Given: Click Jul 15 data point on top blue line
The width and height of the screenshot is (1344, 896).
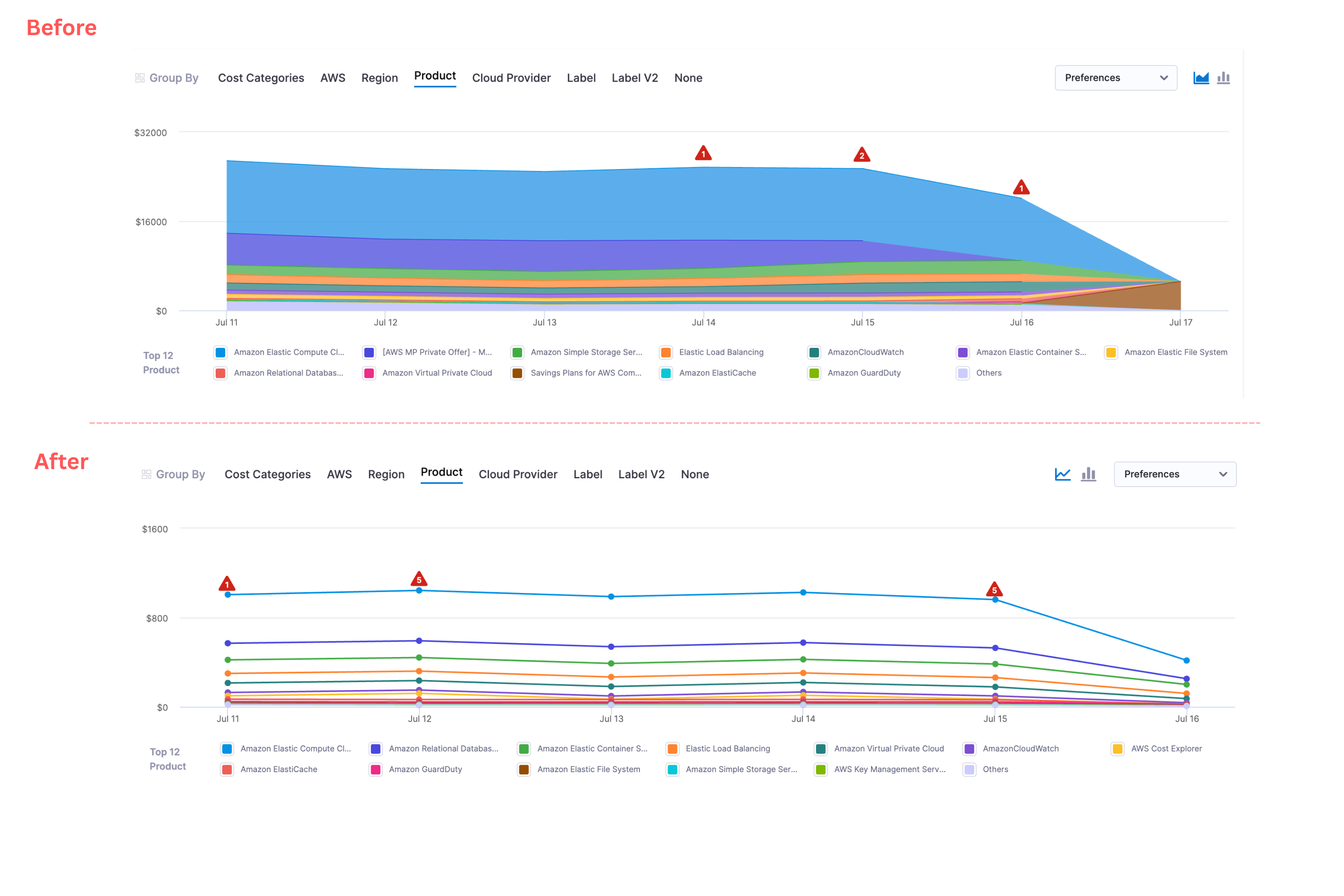Looking at the screenshot, I should (995, 600).
